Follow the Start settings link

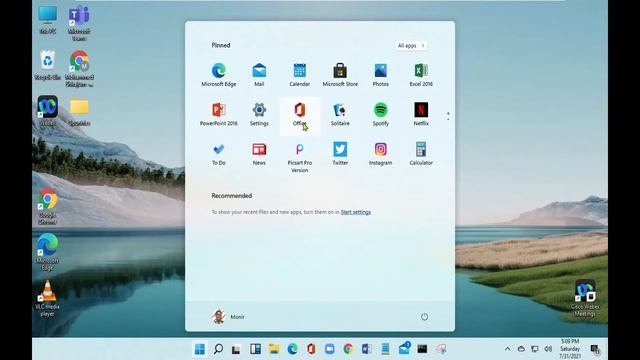tap(356, 212)
